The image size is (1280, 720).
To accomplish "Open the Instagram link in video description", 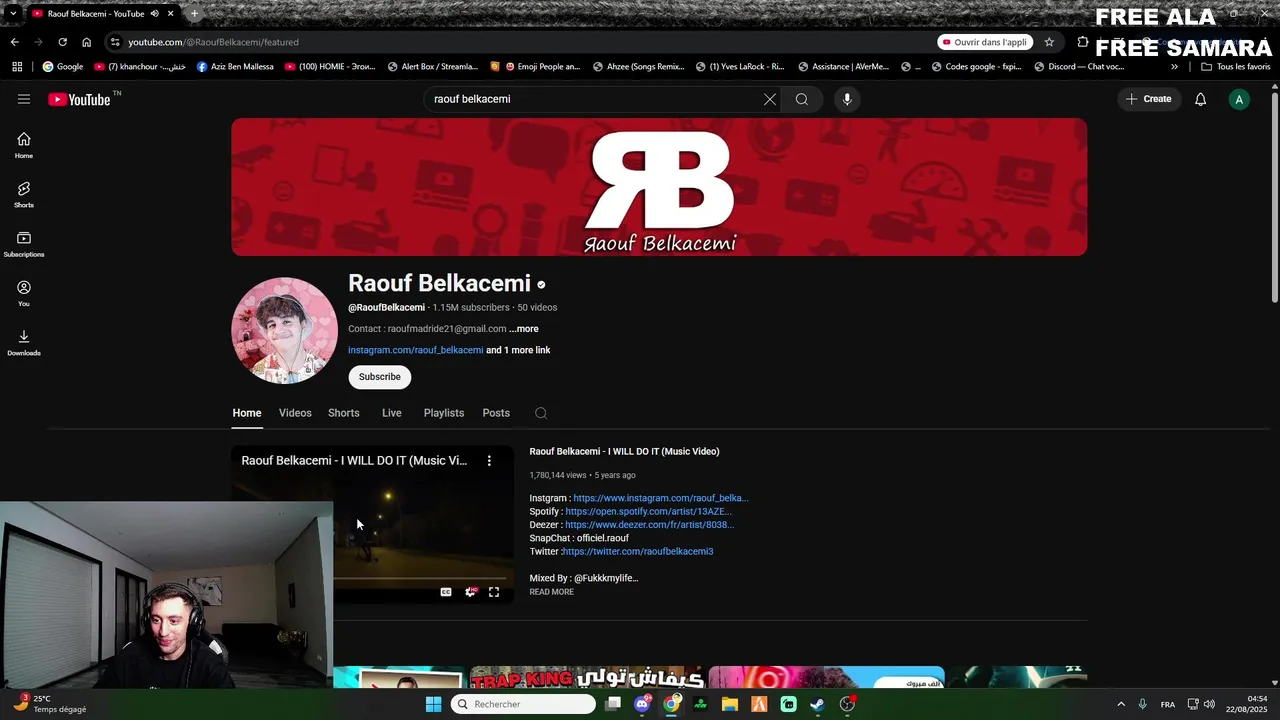I will tap(660, 498).
